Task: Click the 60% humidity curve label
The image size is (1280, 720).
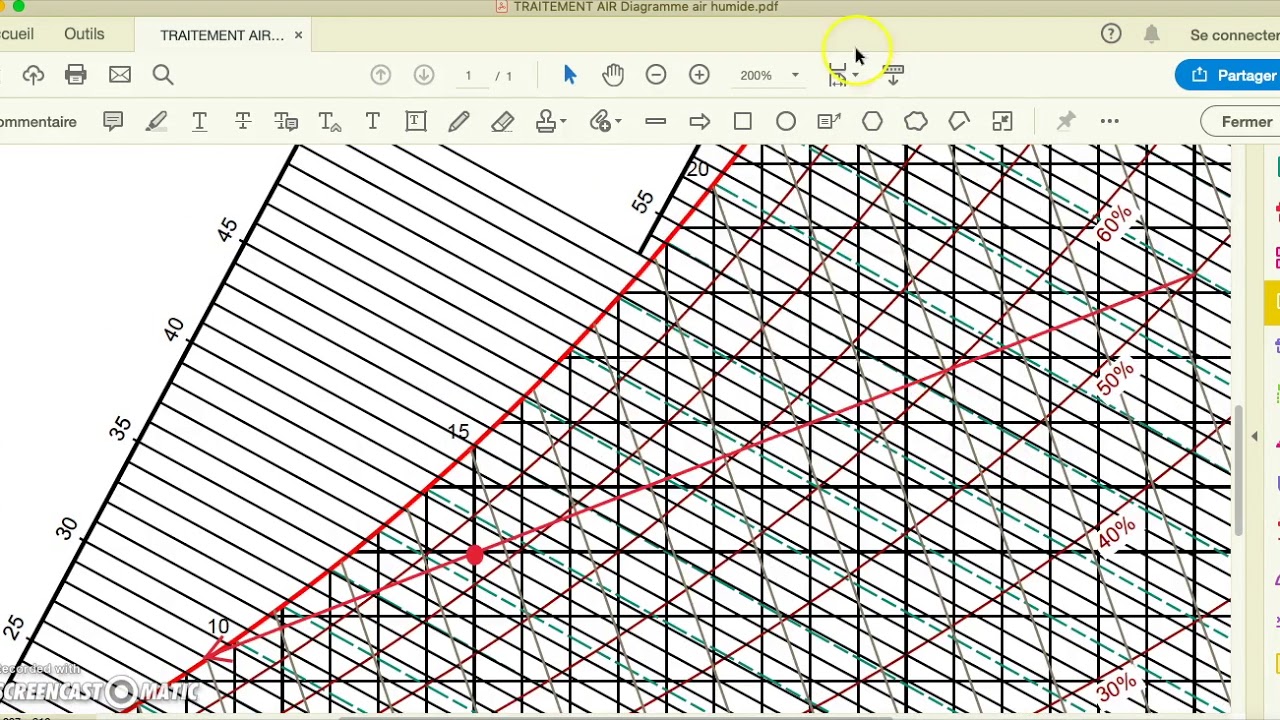Action: 1113,223
